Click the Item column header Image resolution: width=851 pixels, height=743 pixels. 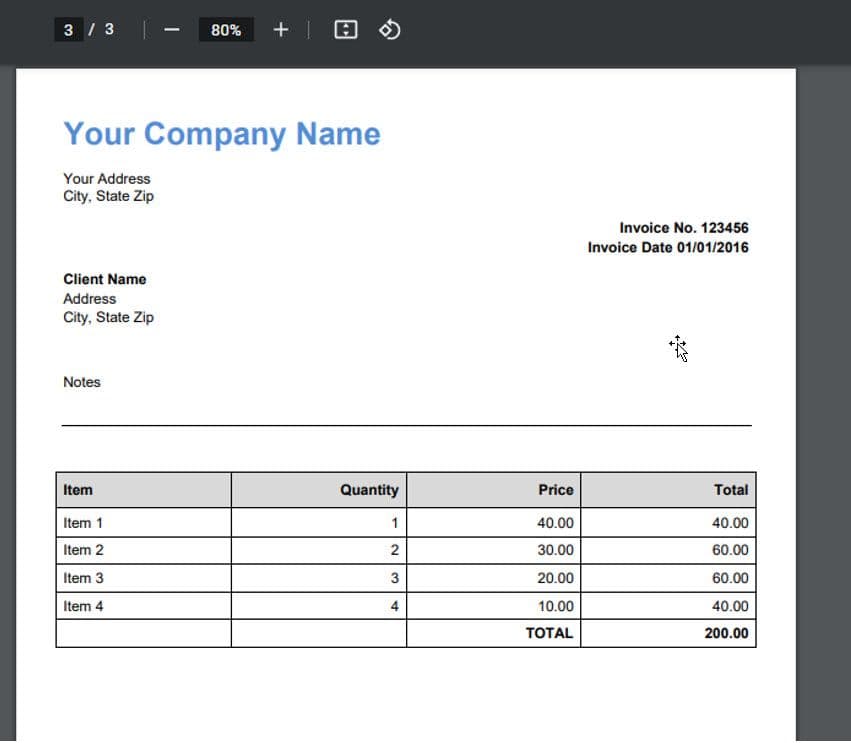78,490
